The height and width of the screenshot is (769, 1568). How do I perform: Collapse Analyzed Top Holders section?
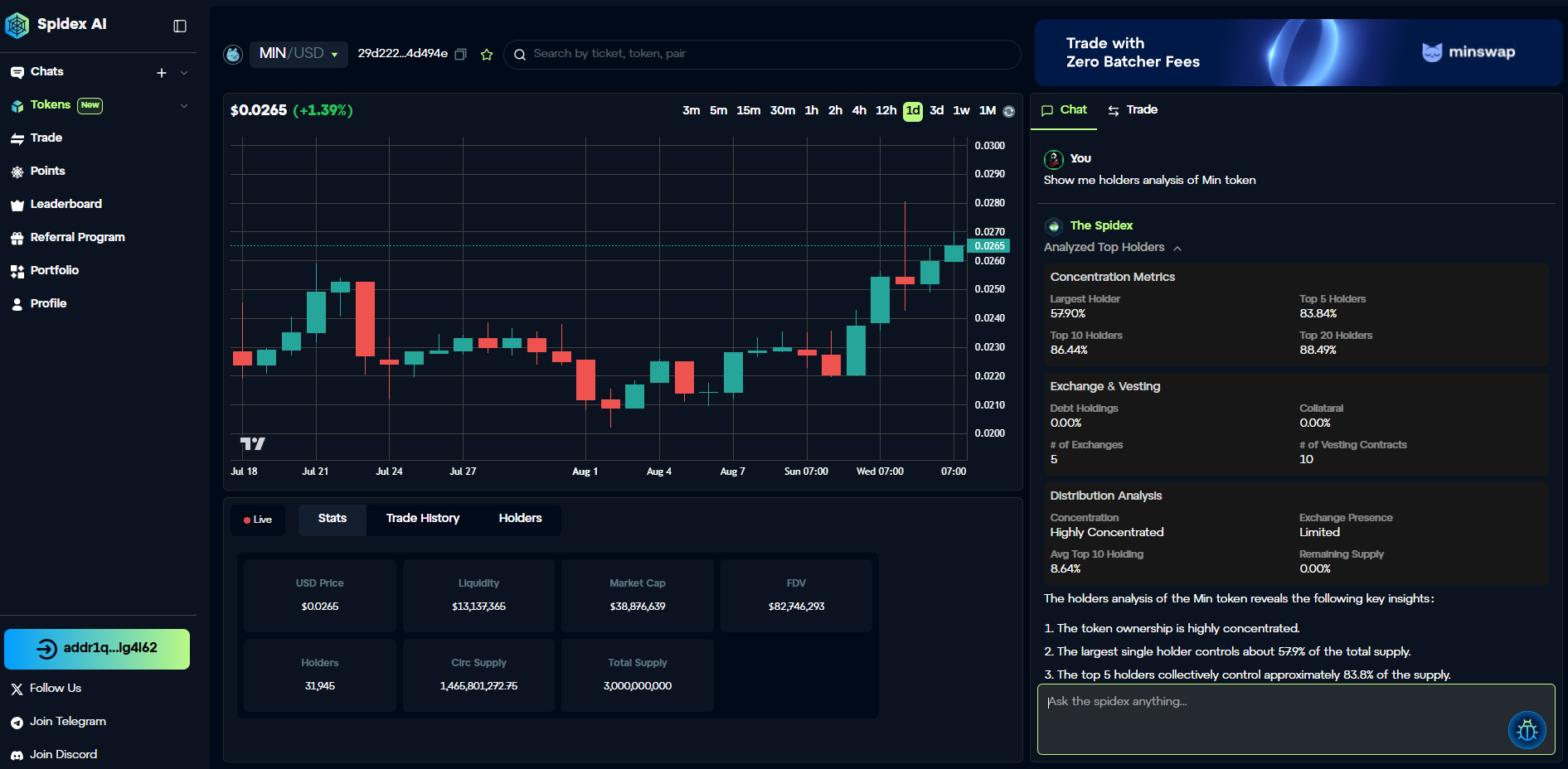(1177, 248)
